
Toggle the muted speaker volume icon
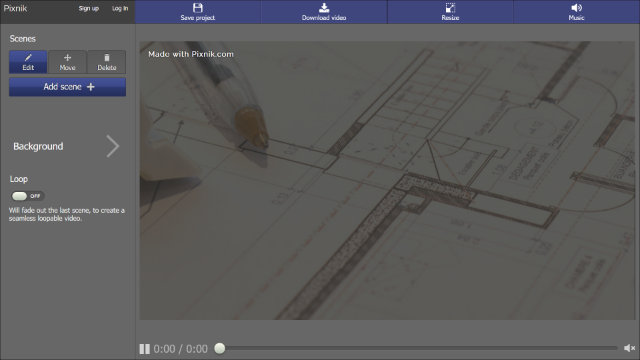(x=629, y=348)
